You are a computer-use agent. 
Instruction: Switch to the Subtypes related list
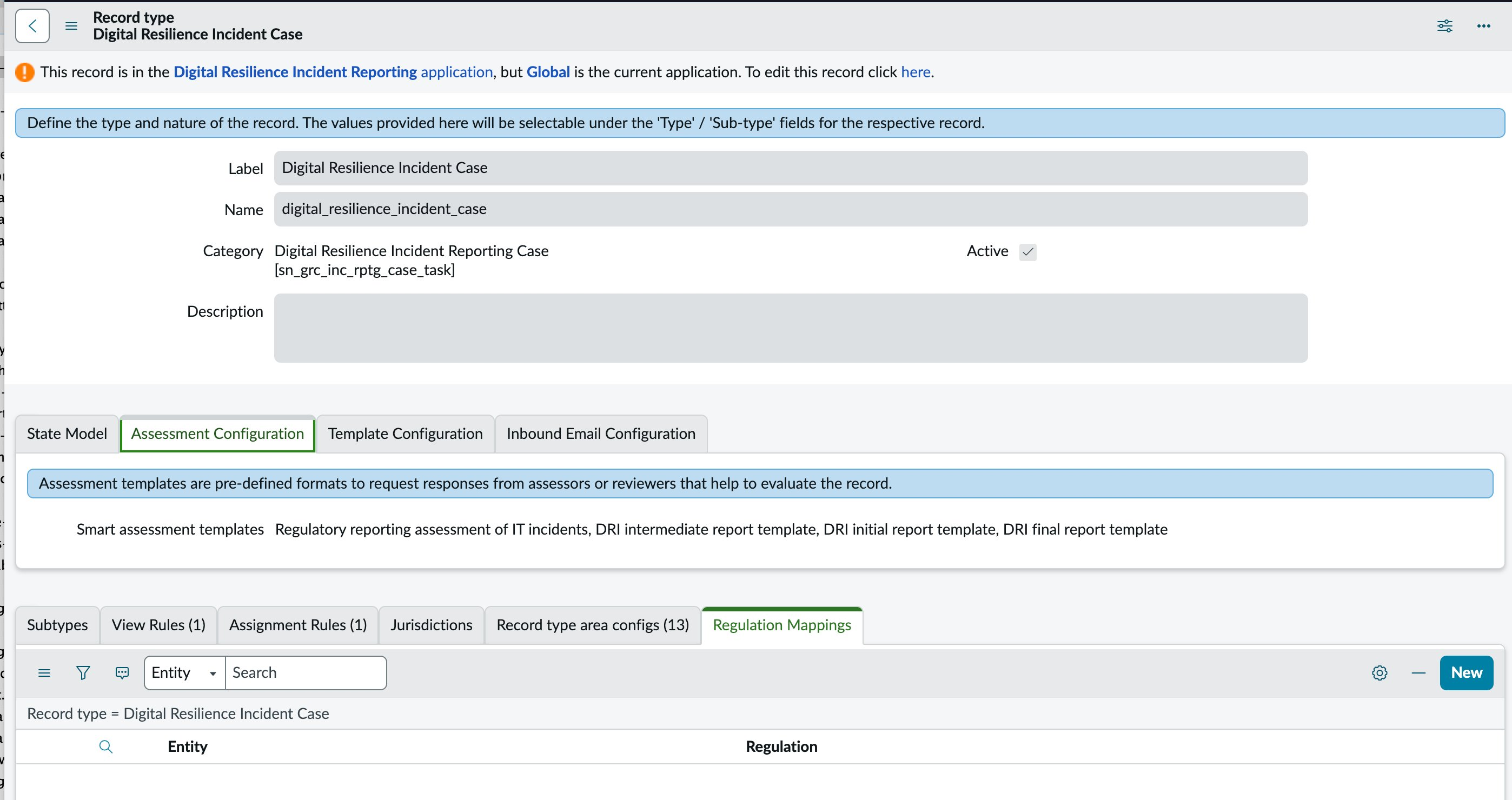click(57, 625)
